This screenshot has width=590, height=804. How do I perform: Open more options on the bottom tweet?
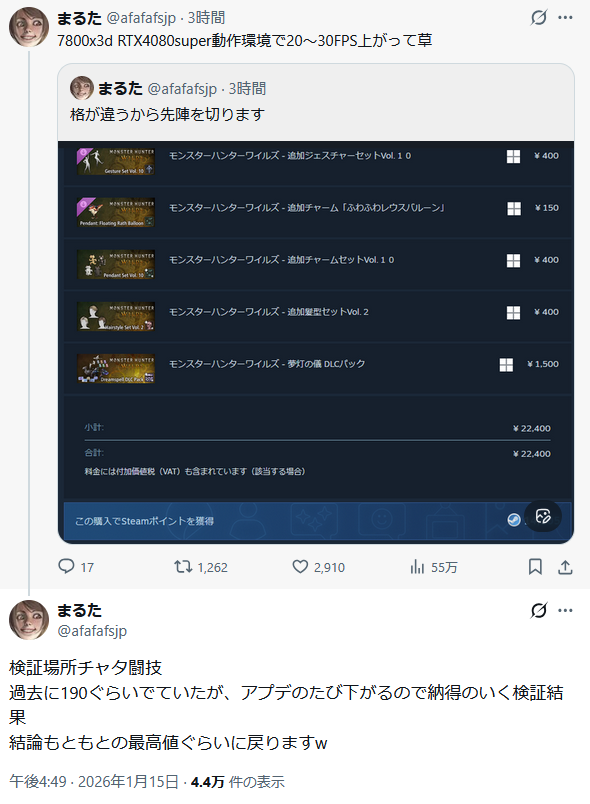[565, 610]
